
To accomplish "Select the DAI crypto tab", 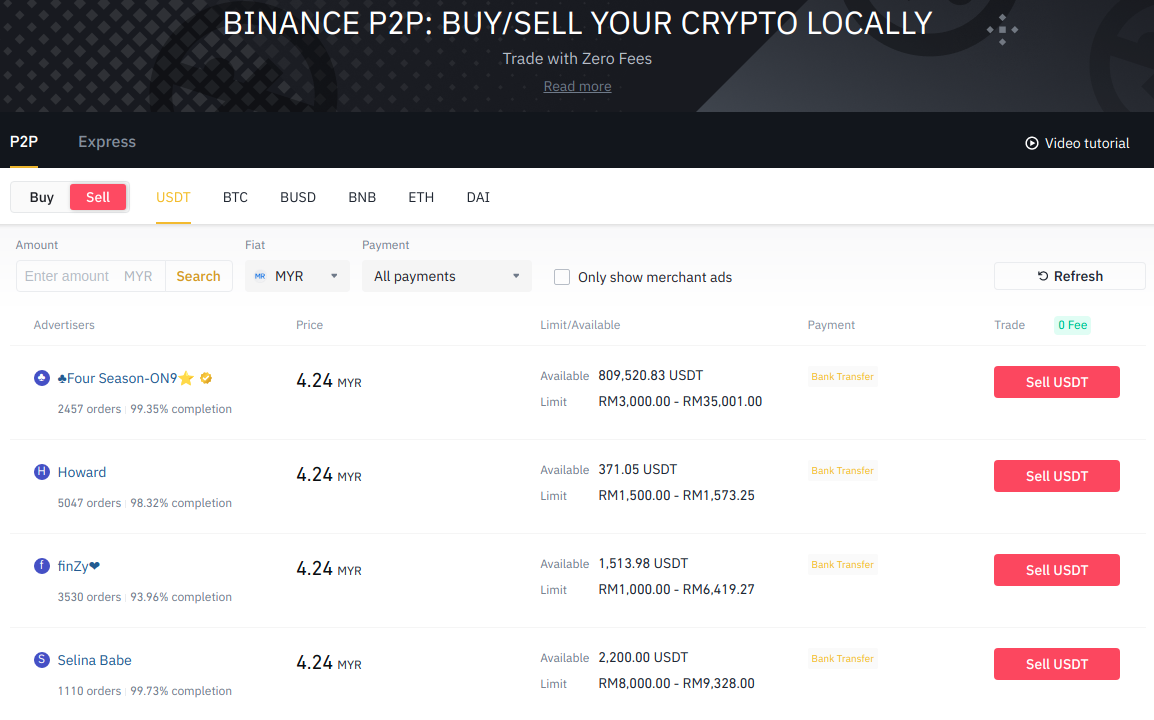I will click(478, 197).
